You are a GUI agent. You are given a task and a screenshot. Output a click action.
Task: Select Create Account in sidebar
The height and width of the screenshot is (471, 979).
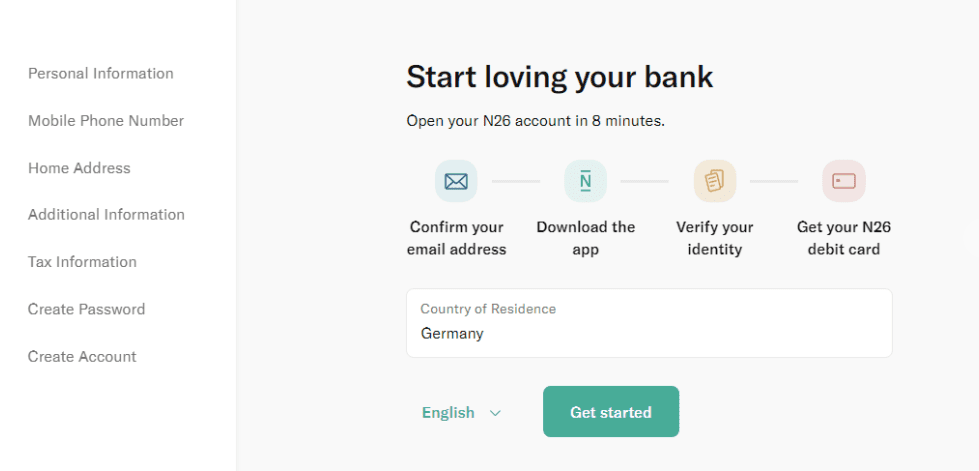(82, 357)
